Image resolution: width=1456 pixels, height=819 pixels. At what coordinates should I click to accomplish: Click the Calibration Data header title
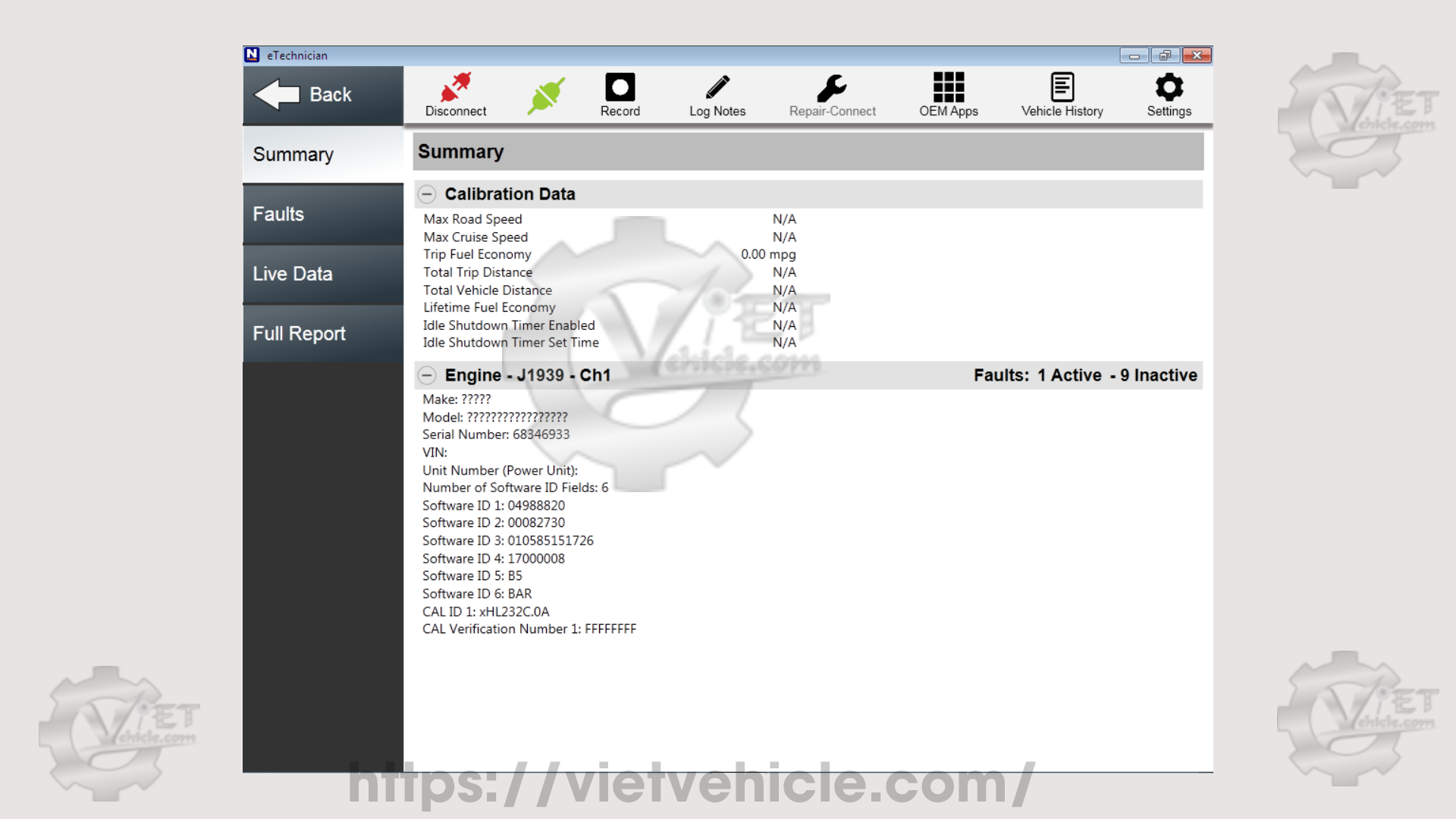click(510, 194)
